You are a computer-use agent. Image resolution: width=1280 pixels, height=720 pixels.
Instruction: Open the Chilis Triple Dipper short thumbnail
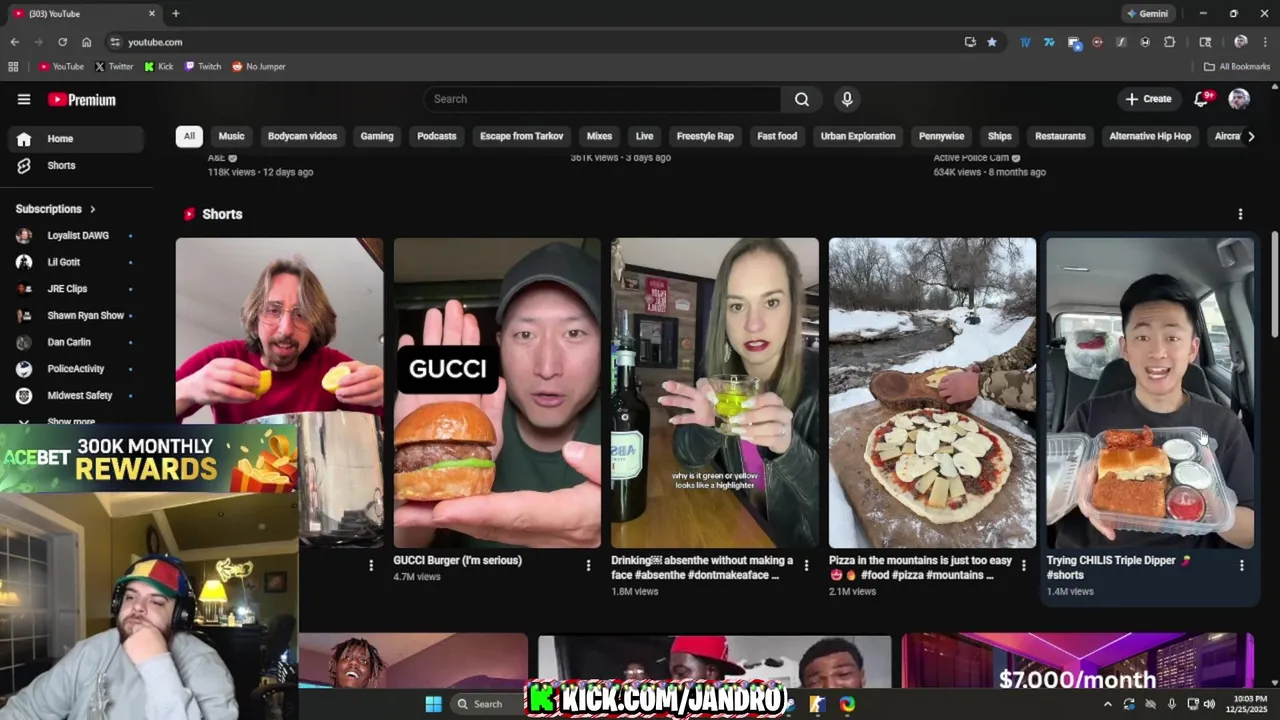point(1150,392)
